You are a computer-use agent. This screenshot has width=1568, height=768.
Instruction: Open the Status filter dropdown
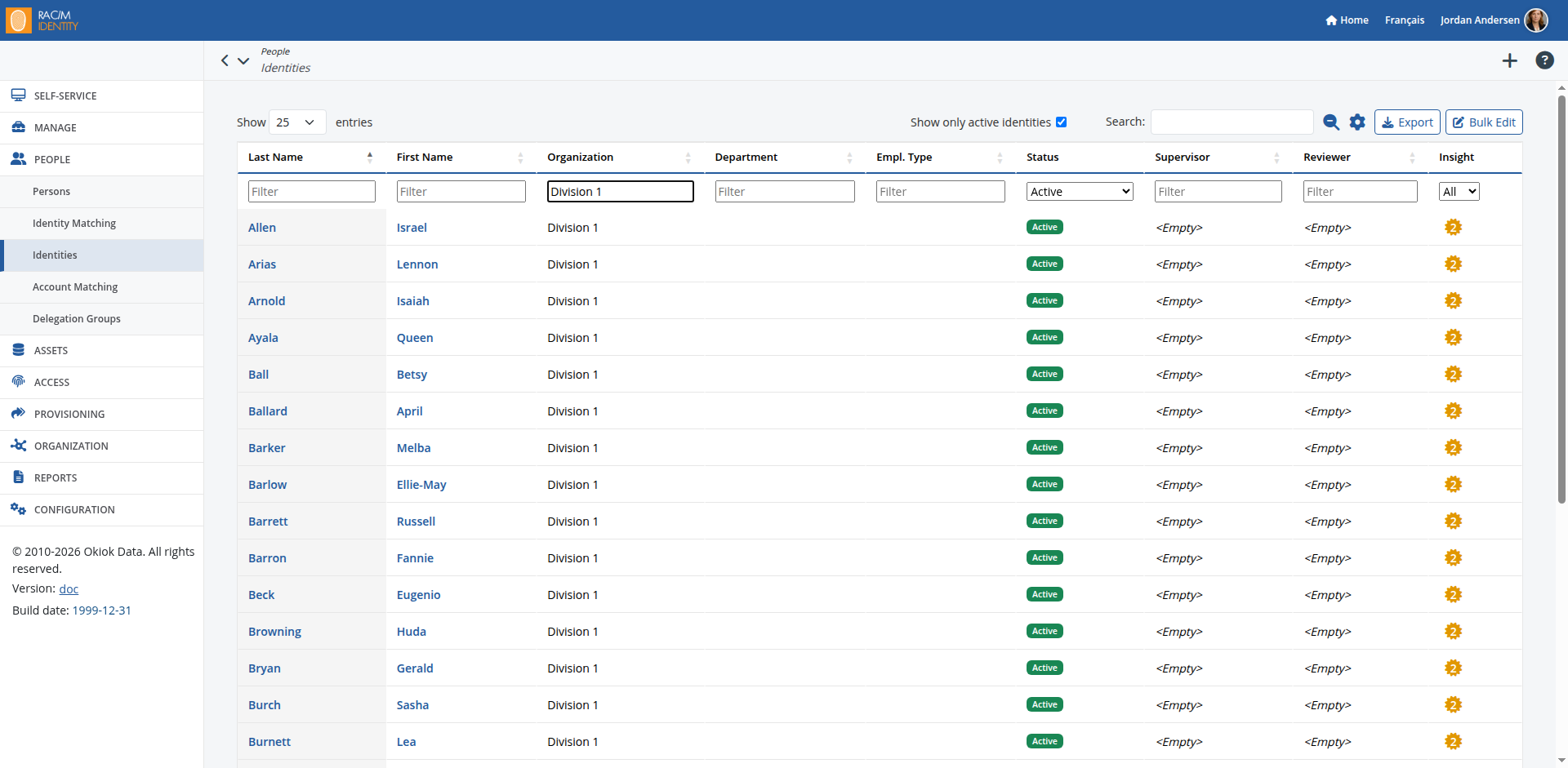tap(1080, 192)
